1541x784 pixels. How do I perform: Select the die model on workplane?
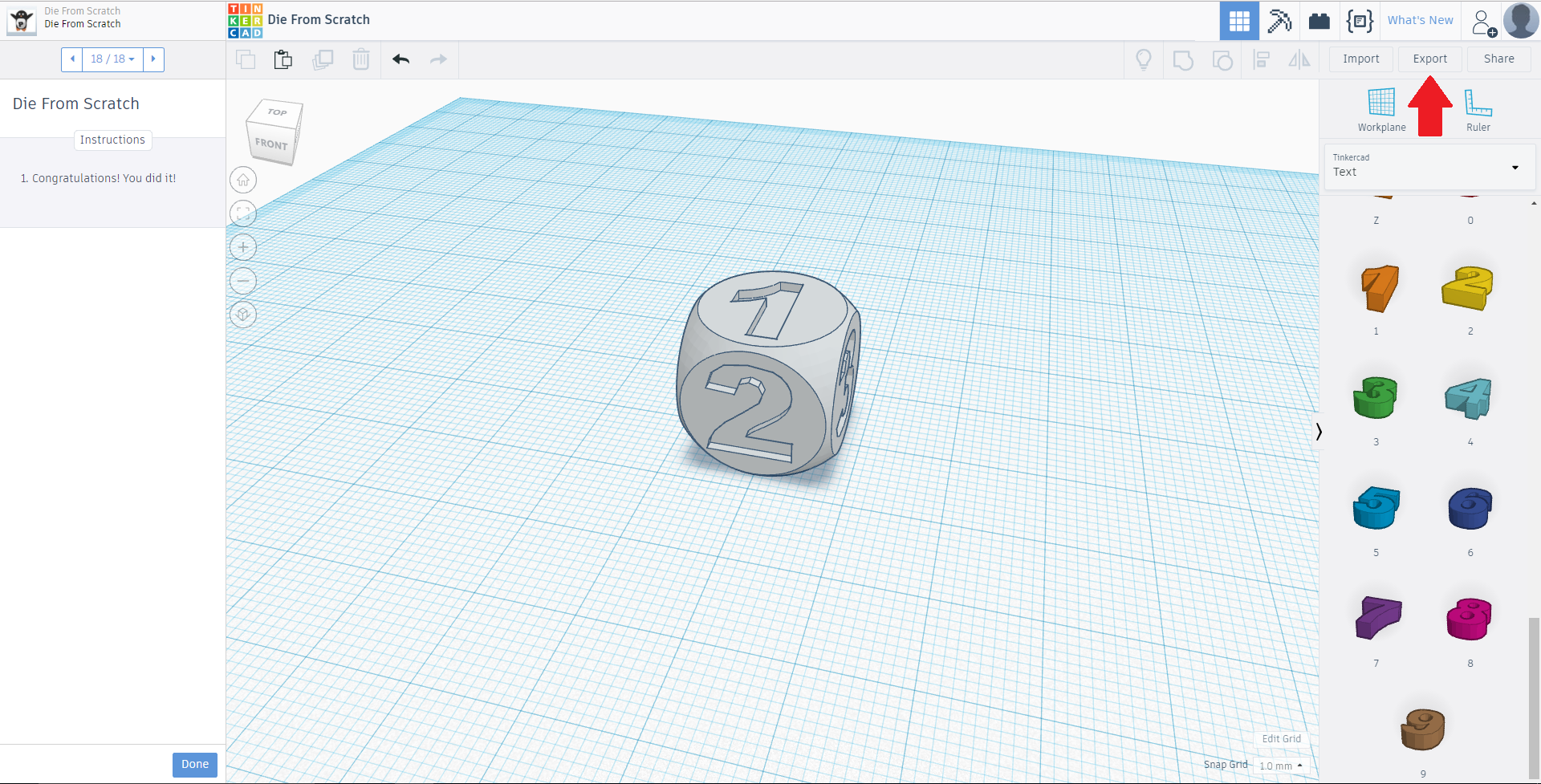[x=768, y=374]
